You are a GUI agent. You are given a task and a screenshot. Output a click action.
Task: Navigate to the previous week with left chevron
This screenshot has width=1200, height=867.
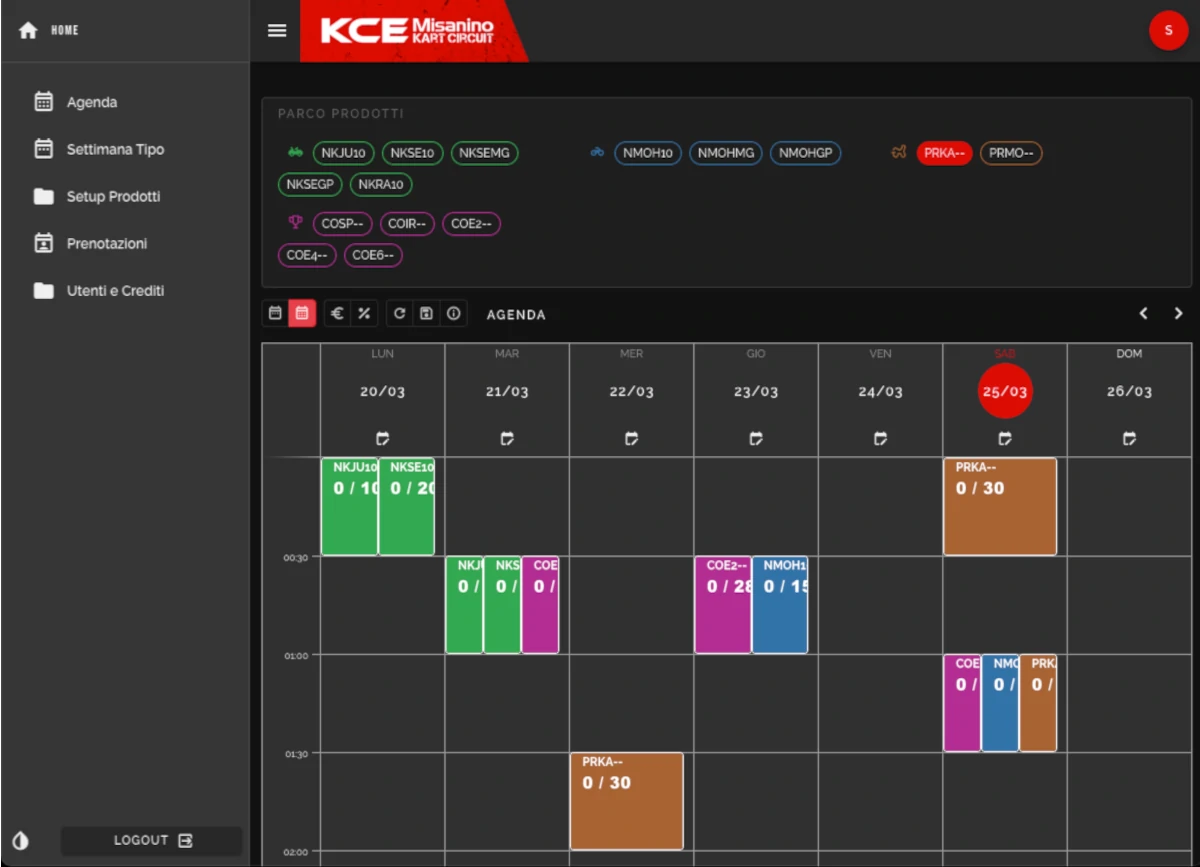(x=1144, y=313)
